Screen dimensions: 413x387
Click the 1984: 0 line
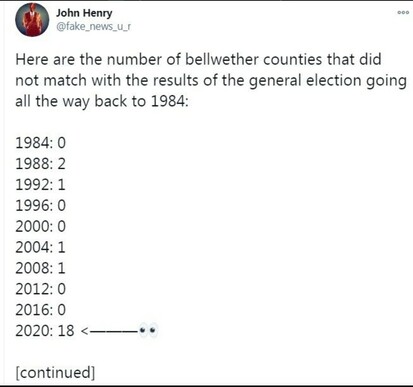[x=41, y=143]
